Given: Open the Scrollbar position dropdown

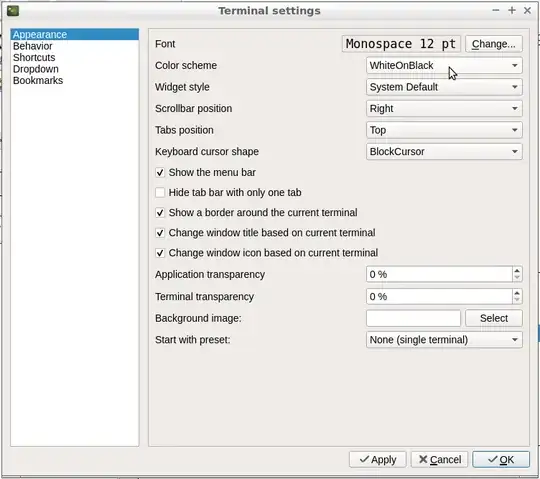Looking at the screenshot, I should point(444,108).
